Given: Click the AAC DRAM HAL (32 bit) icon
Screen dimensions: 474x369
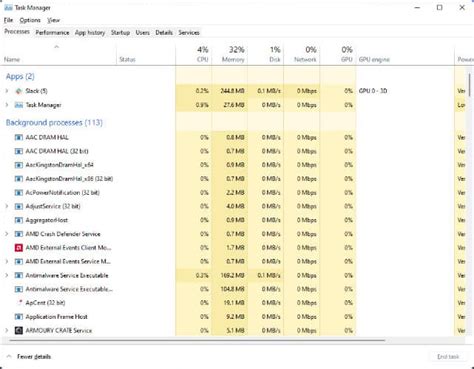Looking at the screenshot, I should (19, 151).
